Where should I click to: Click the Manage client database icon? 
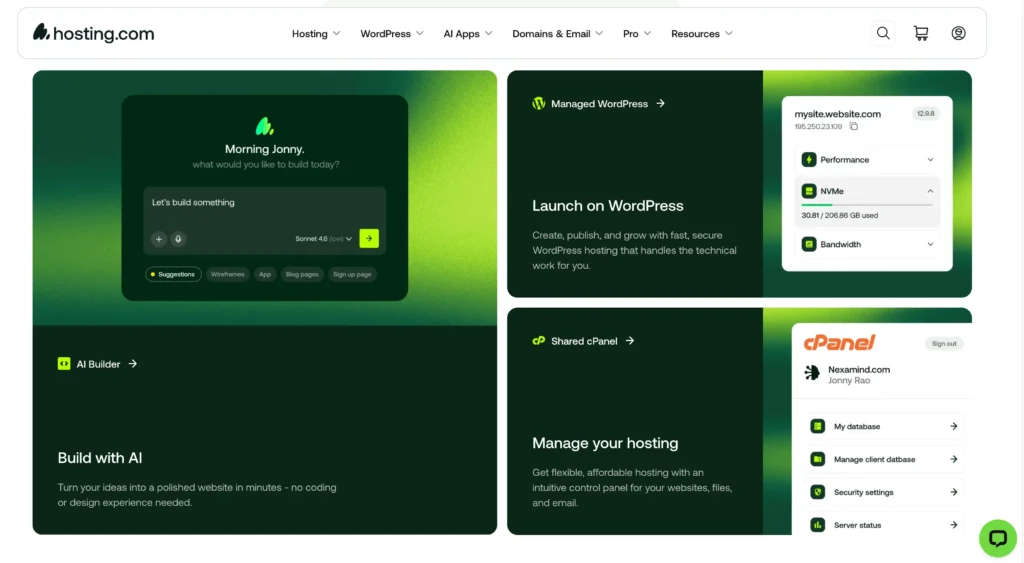click(x=817, y=459)
